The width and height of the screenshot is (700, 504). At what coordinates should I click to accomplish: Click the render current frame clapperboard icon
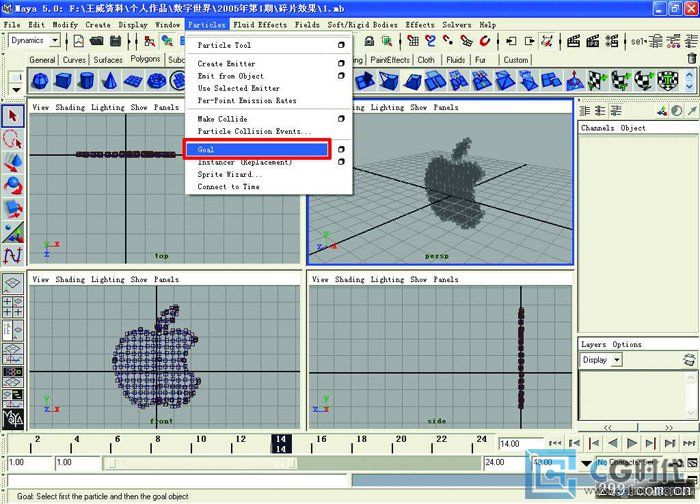point(573,42)
